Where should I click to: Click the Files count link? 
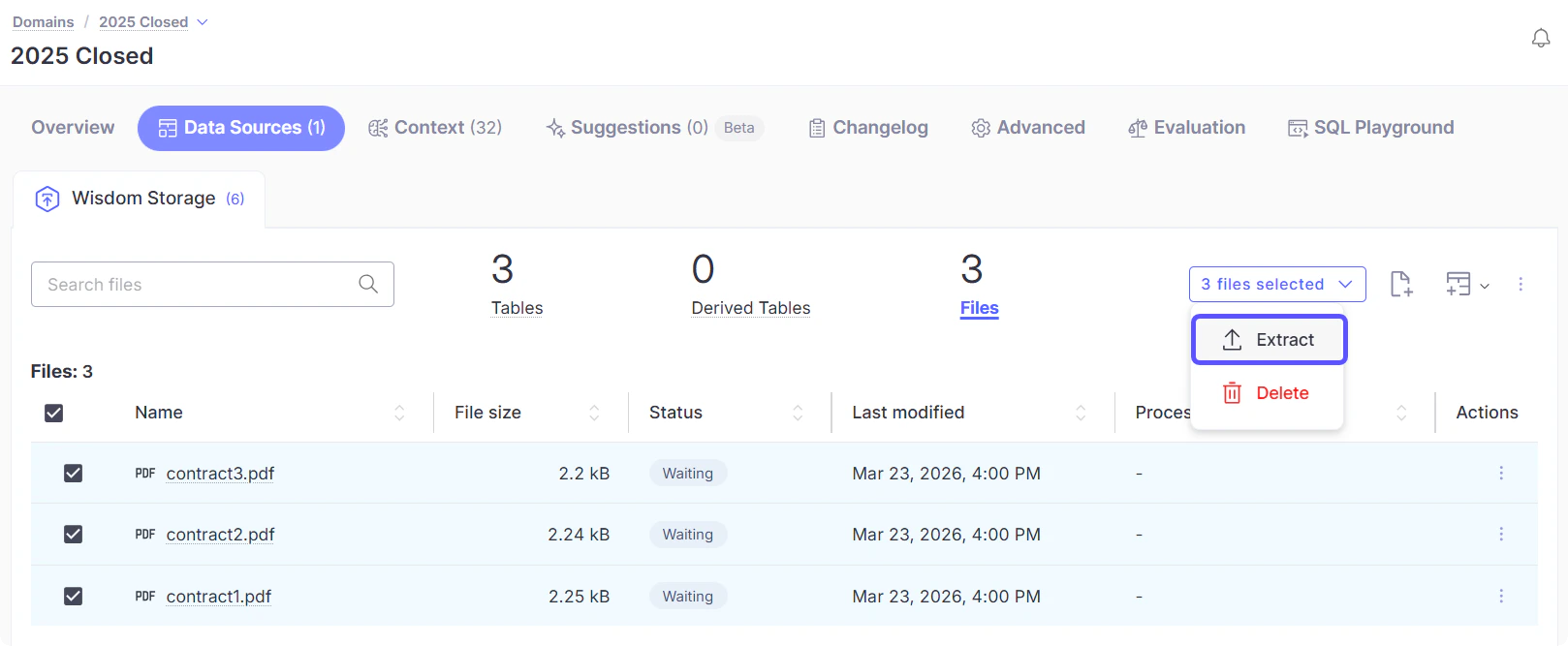tap(979, 308)
